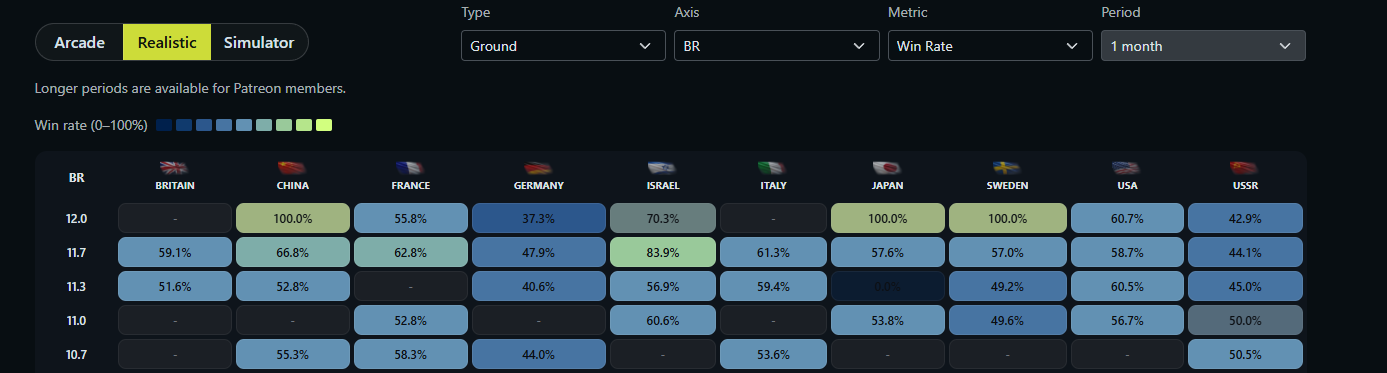Click the Japan flag icon

tap(887, 168)
